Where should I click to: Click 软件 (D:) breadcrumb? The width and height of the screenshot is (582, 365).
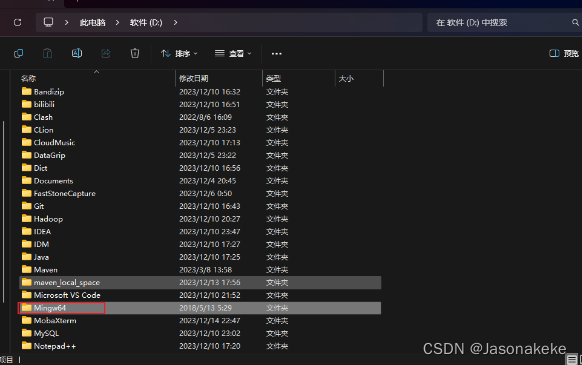(x=146, y=23)
